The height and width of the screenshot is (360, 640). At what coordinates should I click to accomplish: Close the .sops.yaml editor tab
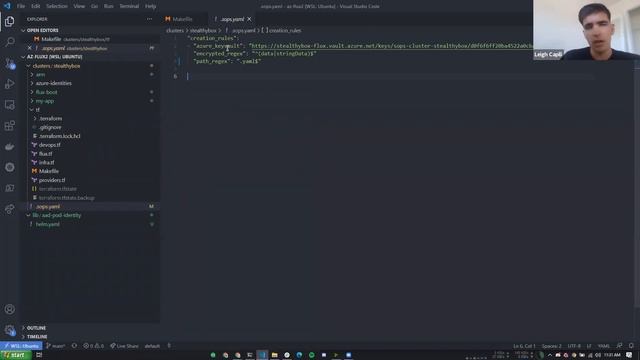[249, 19]
